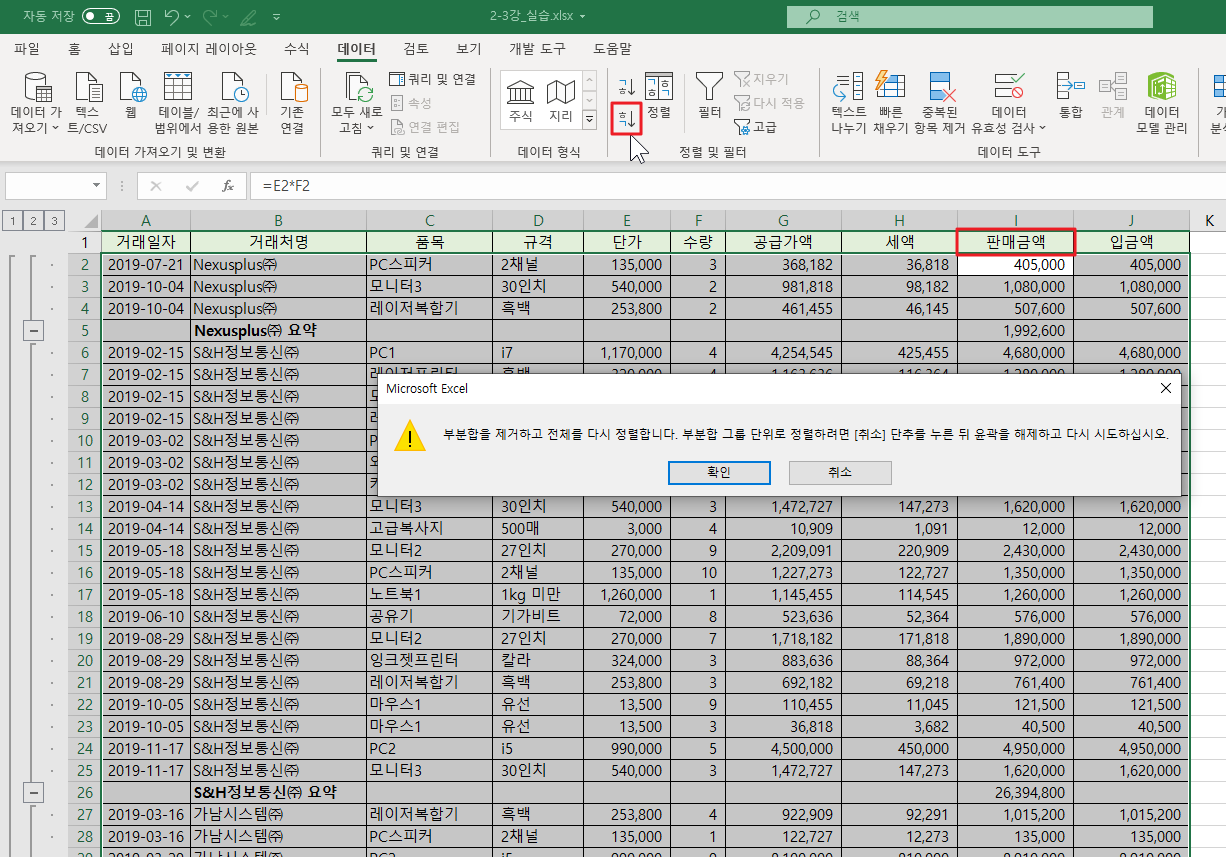Screen dimensions: 1226x857
Task: Collapse the S&H정보통신㈜ 요약 group
Action: 32,792
